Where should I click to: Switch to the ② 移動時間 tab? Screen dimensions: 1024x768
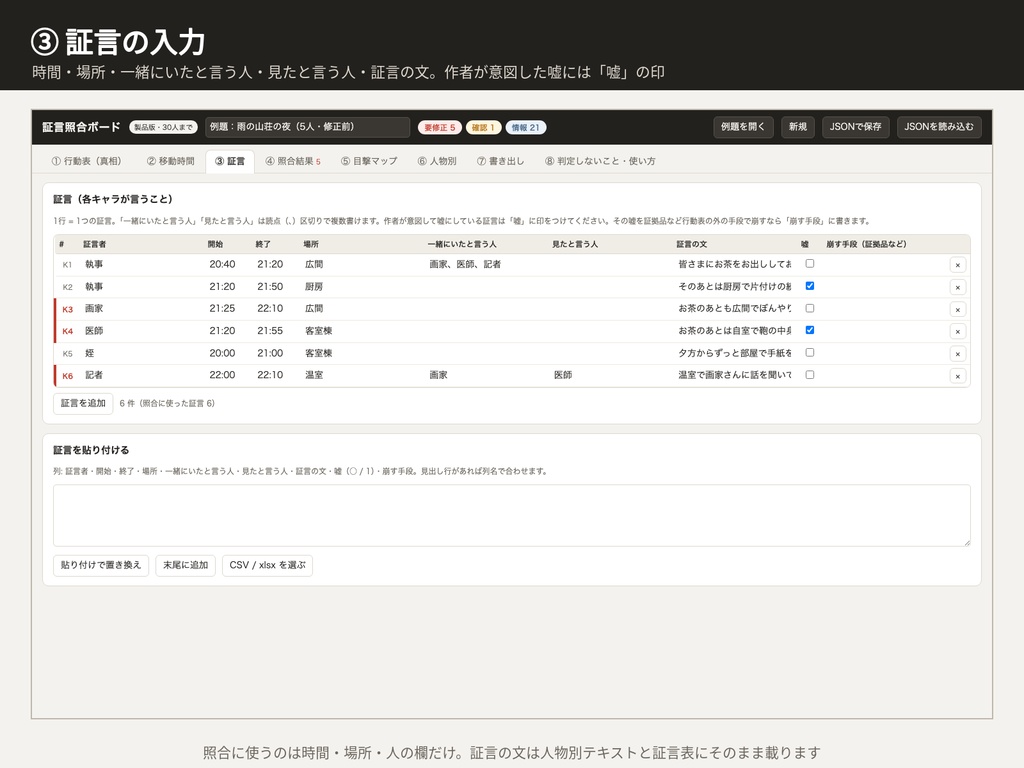[x=170, y=161]
